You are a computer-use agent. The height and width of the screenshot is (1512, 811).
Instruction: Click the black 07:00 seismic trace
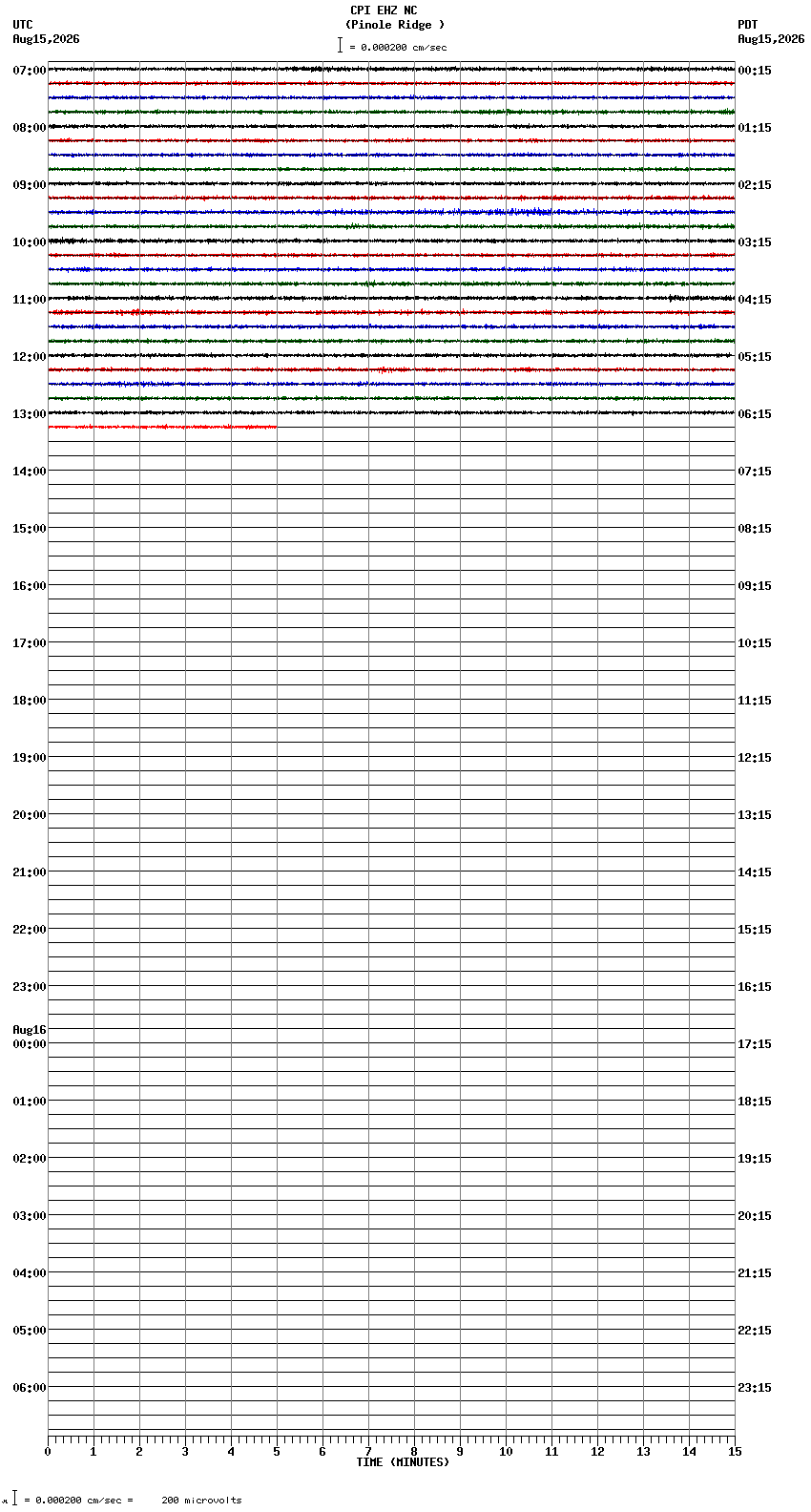point(391,69)
